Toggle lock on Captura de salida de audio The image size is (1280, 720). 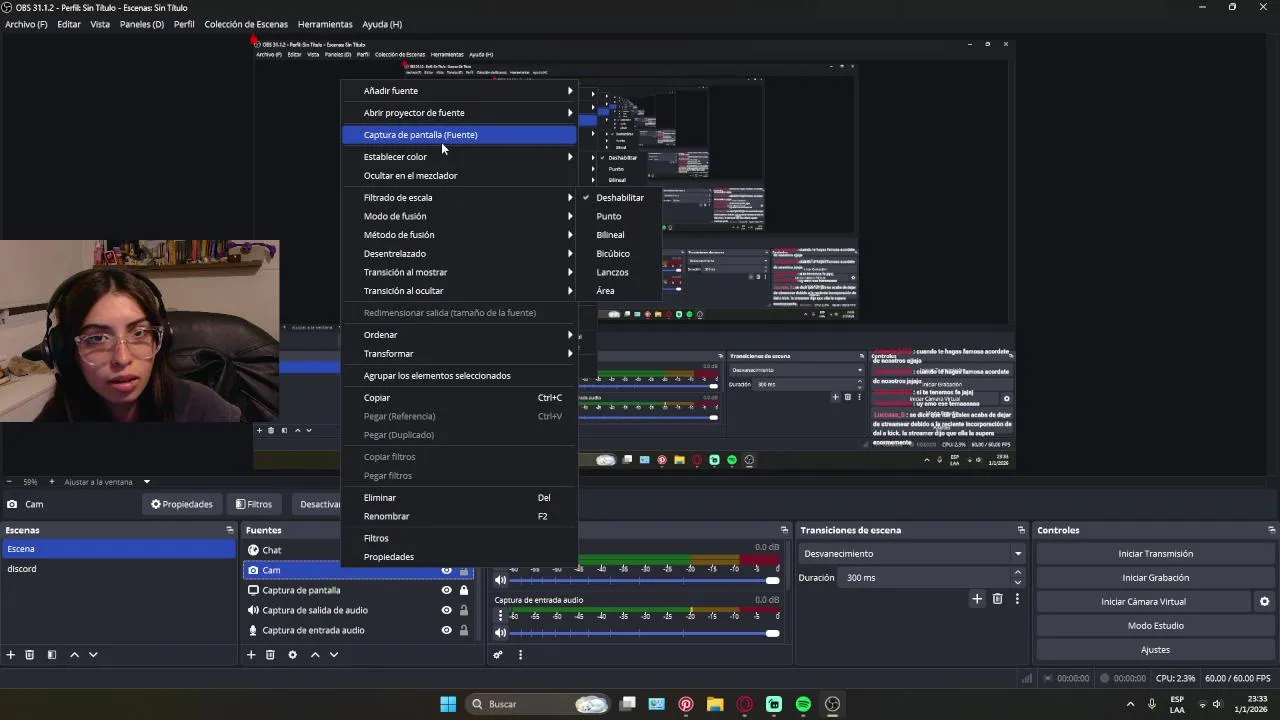(x=464, y=610)
